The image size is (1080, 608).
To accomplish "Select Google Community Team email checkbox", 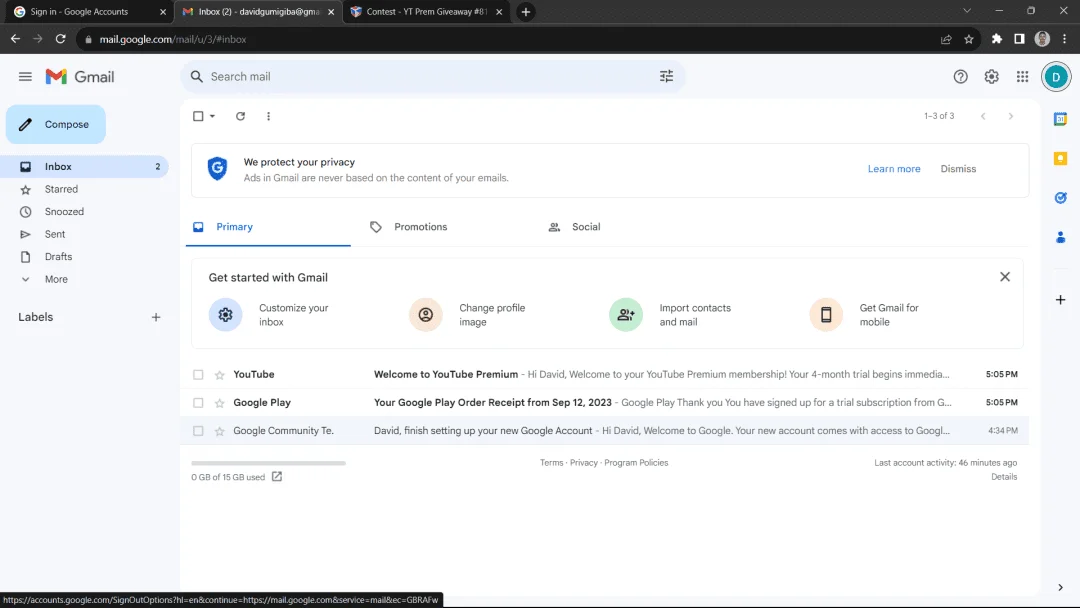I will pyautogui.click(x=198, y=431).
